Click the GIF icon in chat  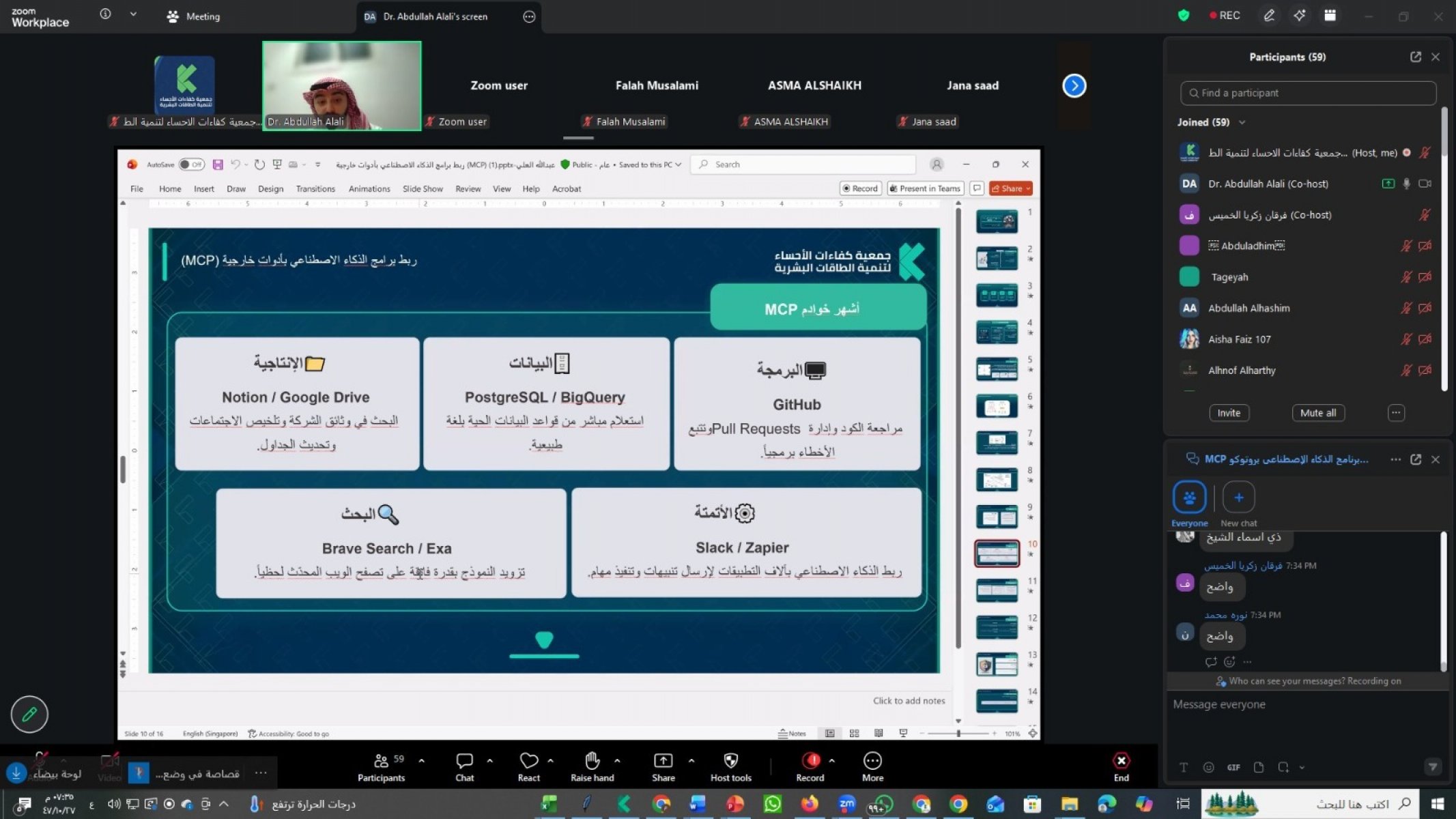tap(1233, 767)
